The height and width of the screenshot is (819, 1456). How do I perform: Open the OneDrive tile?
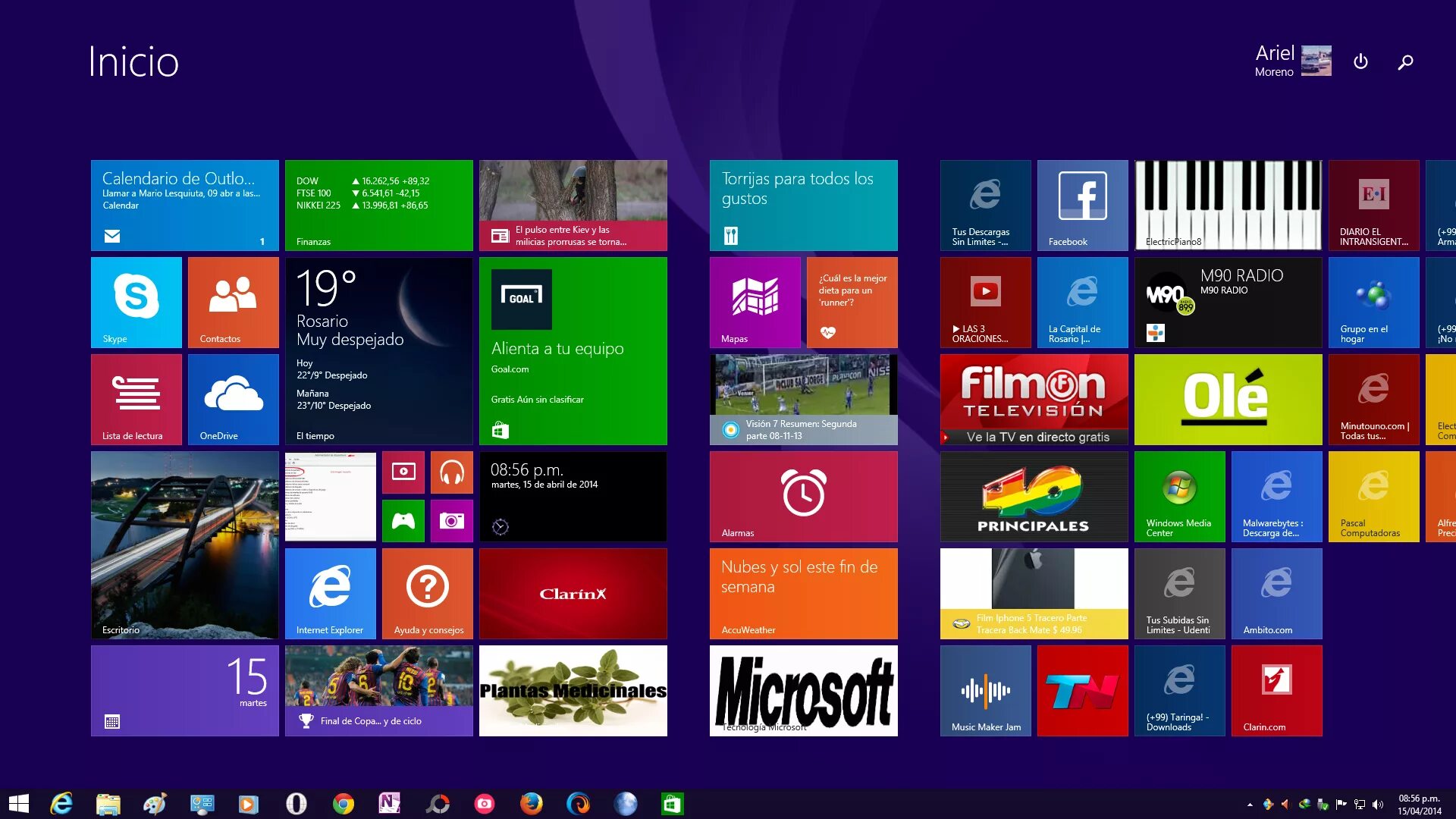coord(234,399)
